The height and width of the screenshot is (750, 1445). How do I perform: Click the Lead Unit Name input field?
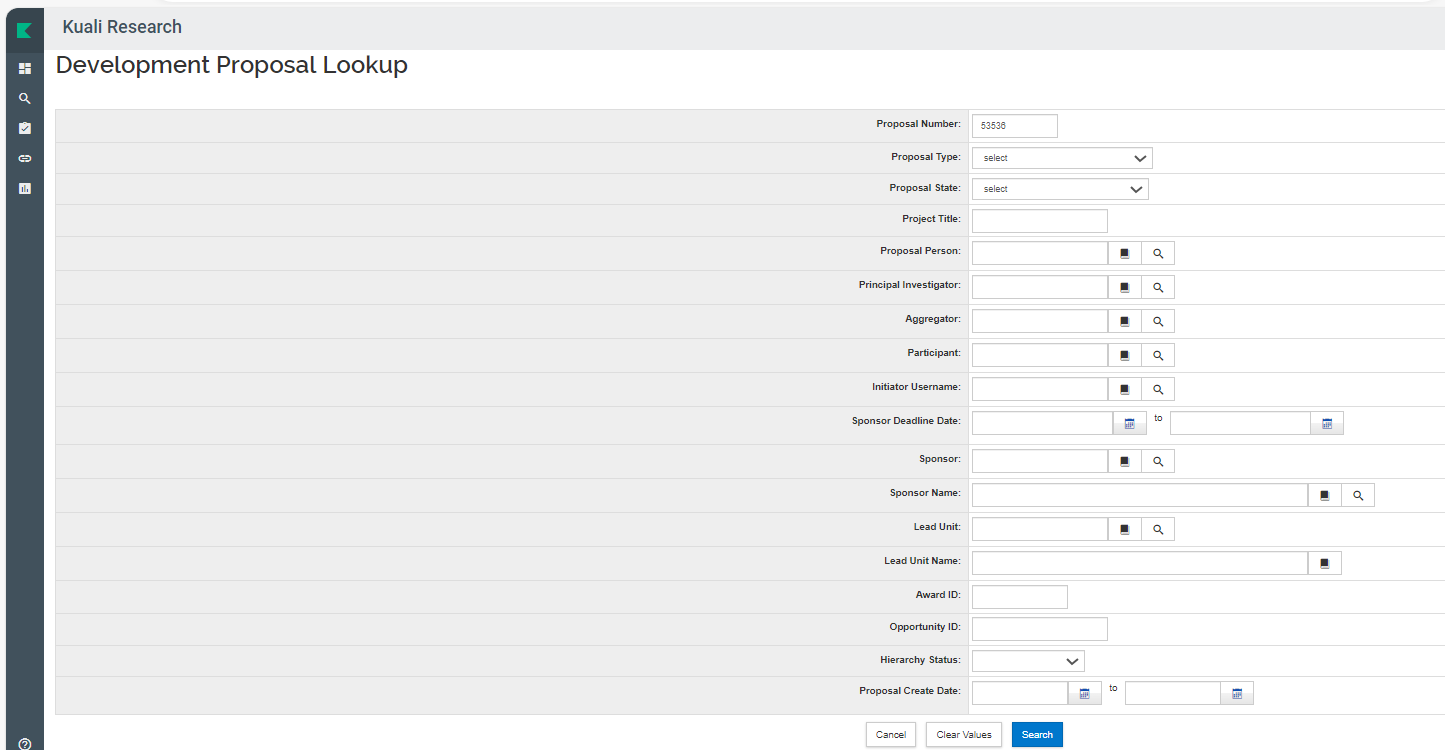pyautogui.click(x=1140, y=564)
